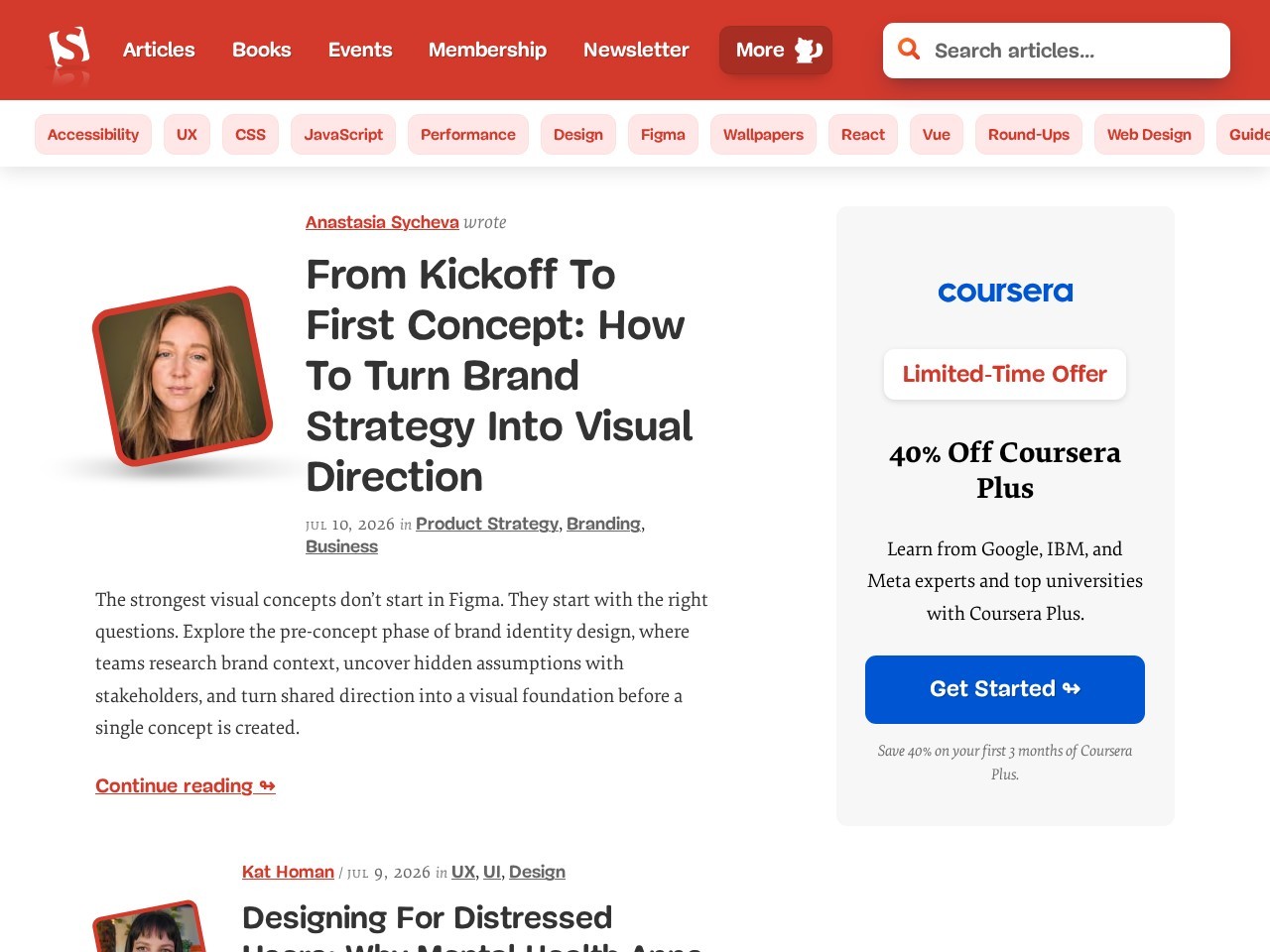The width and height of the screenshot is (1270, 952).
Task: Open author Anastasia Sycheva's profile link
Action: (x=382, y=222)
